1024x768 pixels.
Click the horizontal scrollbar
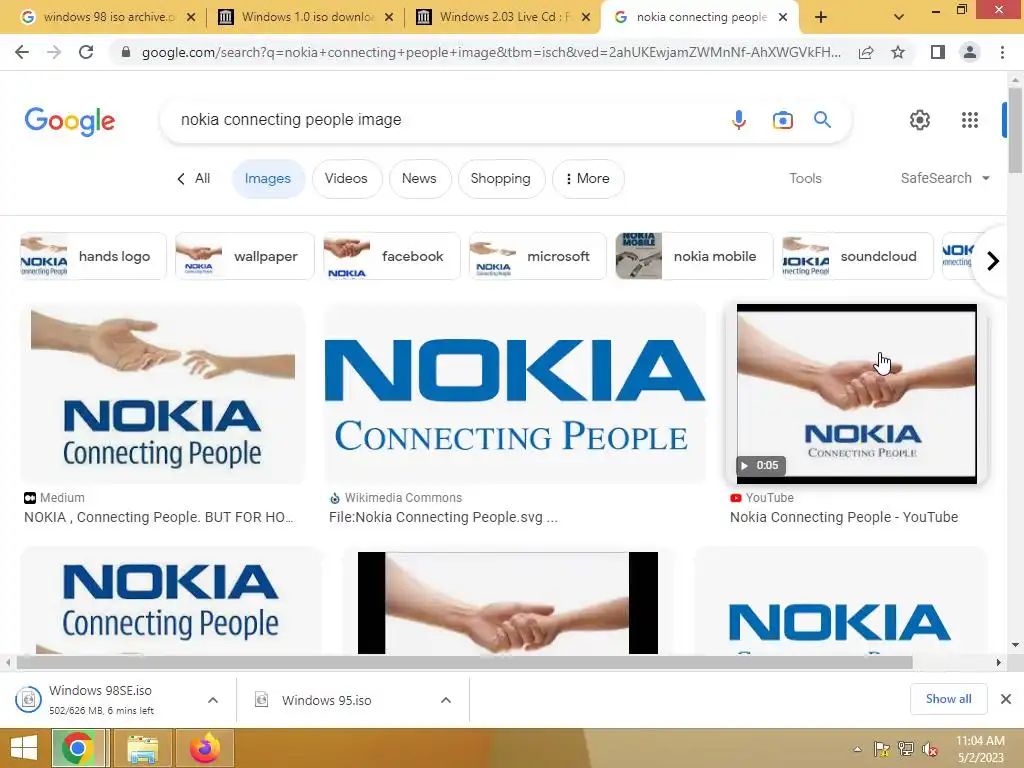[464, 662]
